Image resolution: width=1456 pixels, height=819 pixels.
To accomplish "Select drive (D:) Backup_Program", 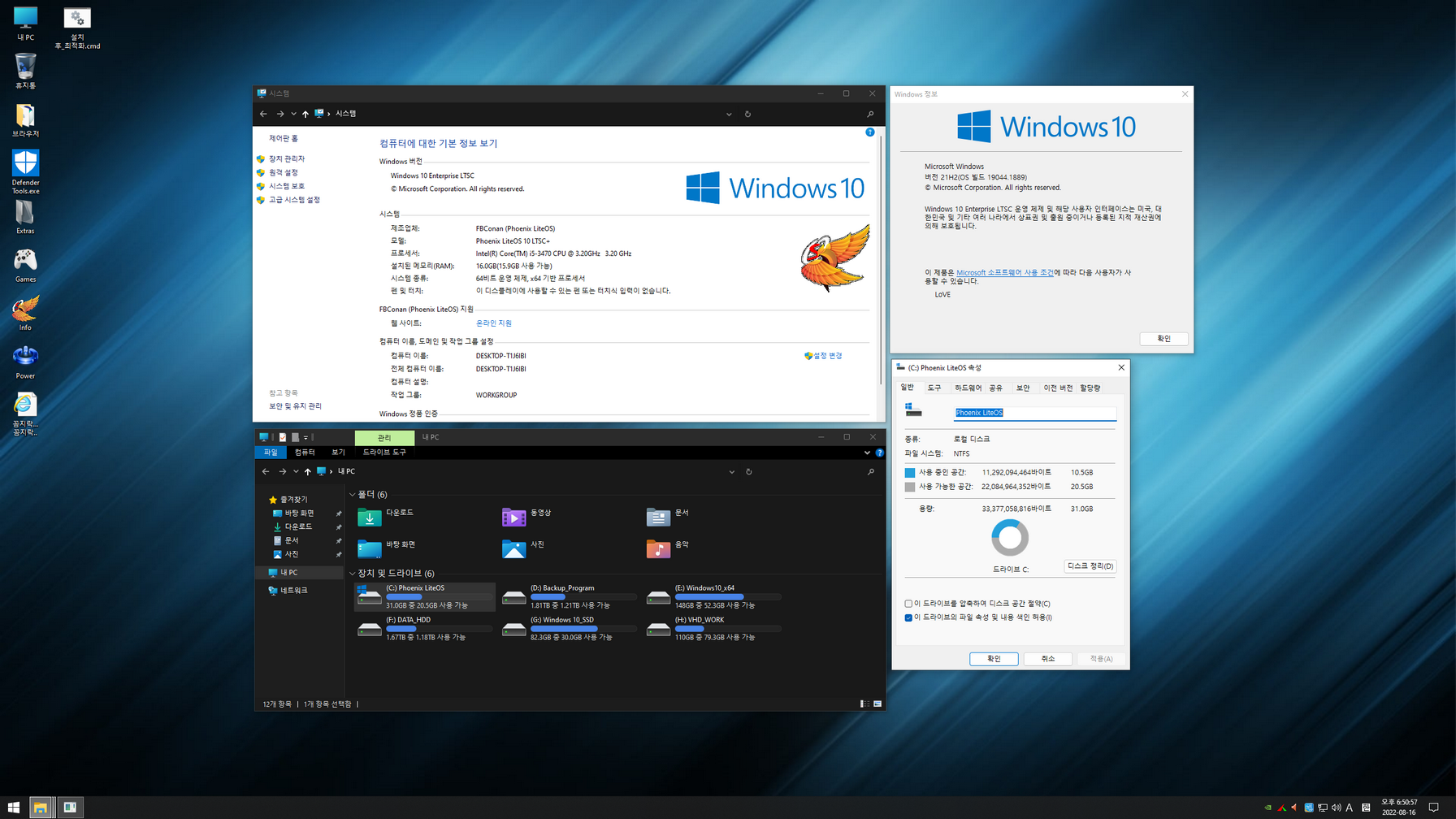I will coord(568,596).
